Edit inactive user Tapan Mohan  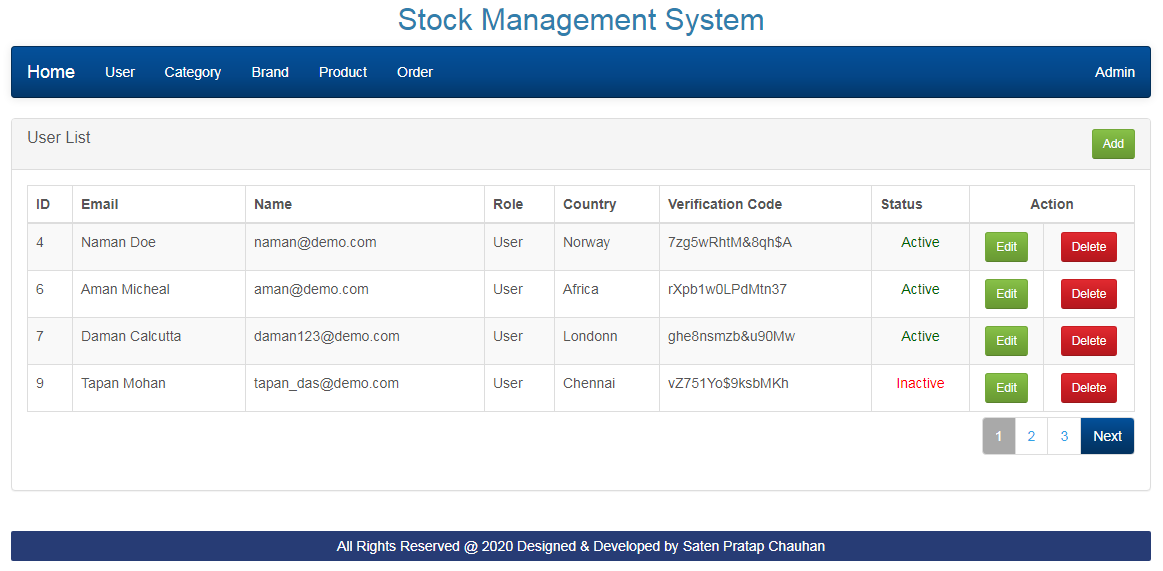point(1006,388)
